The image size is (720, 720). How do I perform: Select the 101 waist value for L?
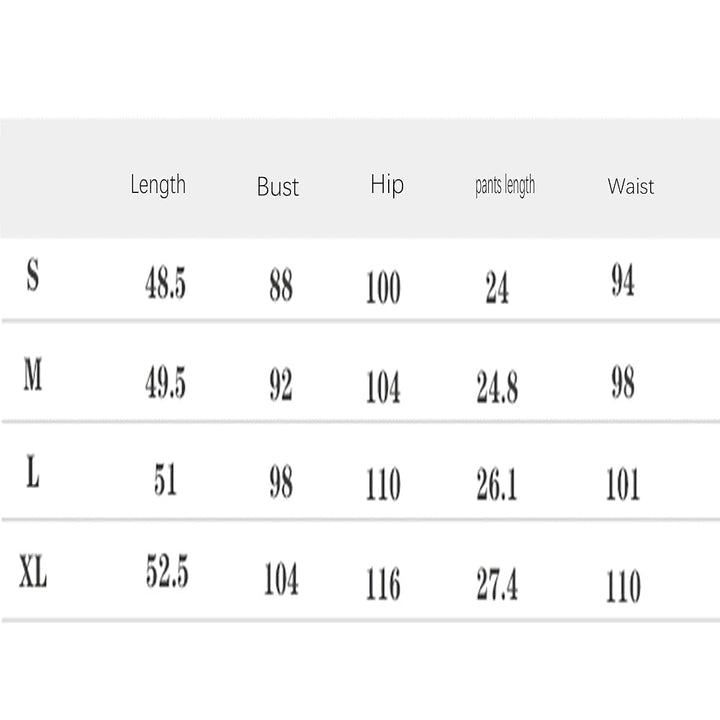coord(623,485)
